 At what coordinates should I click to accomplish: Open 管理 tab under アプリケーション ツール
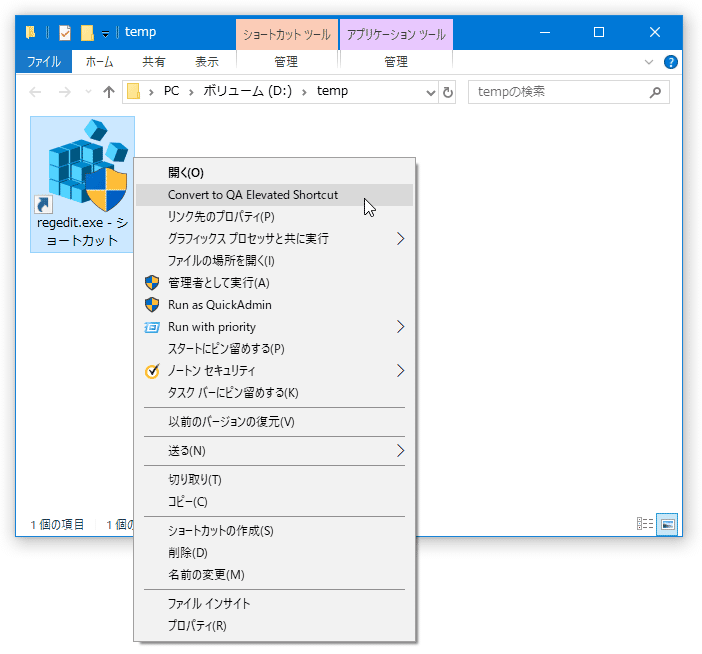pos(396,62)
